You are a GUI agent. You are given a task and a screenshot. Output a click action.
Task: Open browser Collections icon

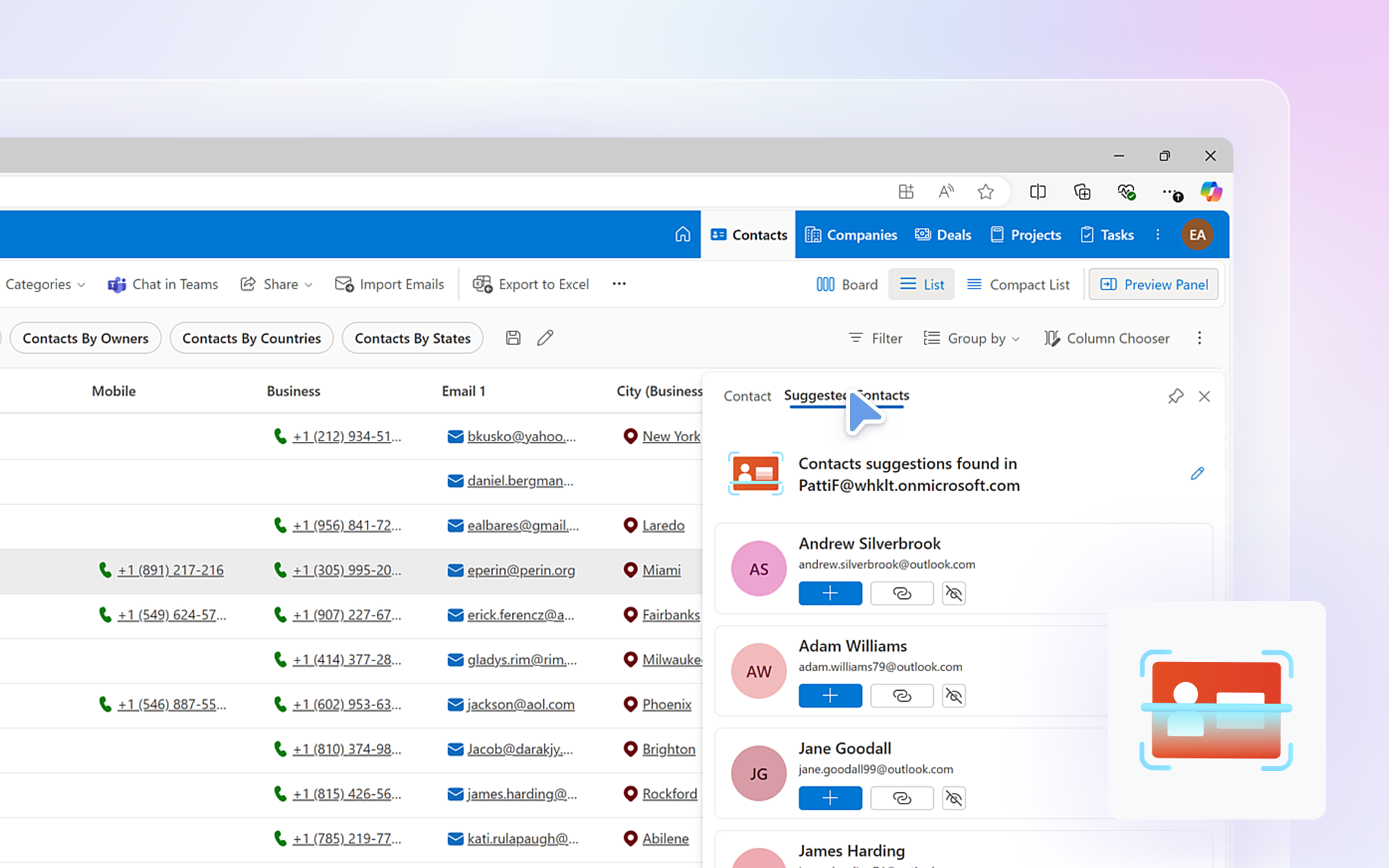coord(1082,192)
